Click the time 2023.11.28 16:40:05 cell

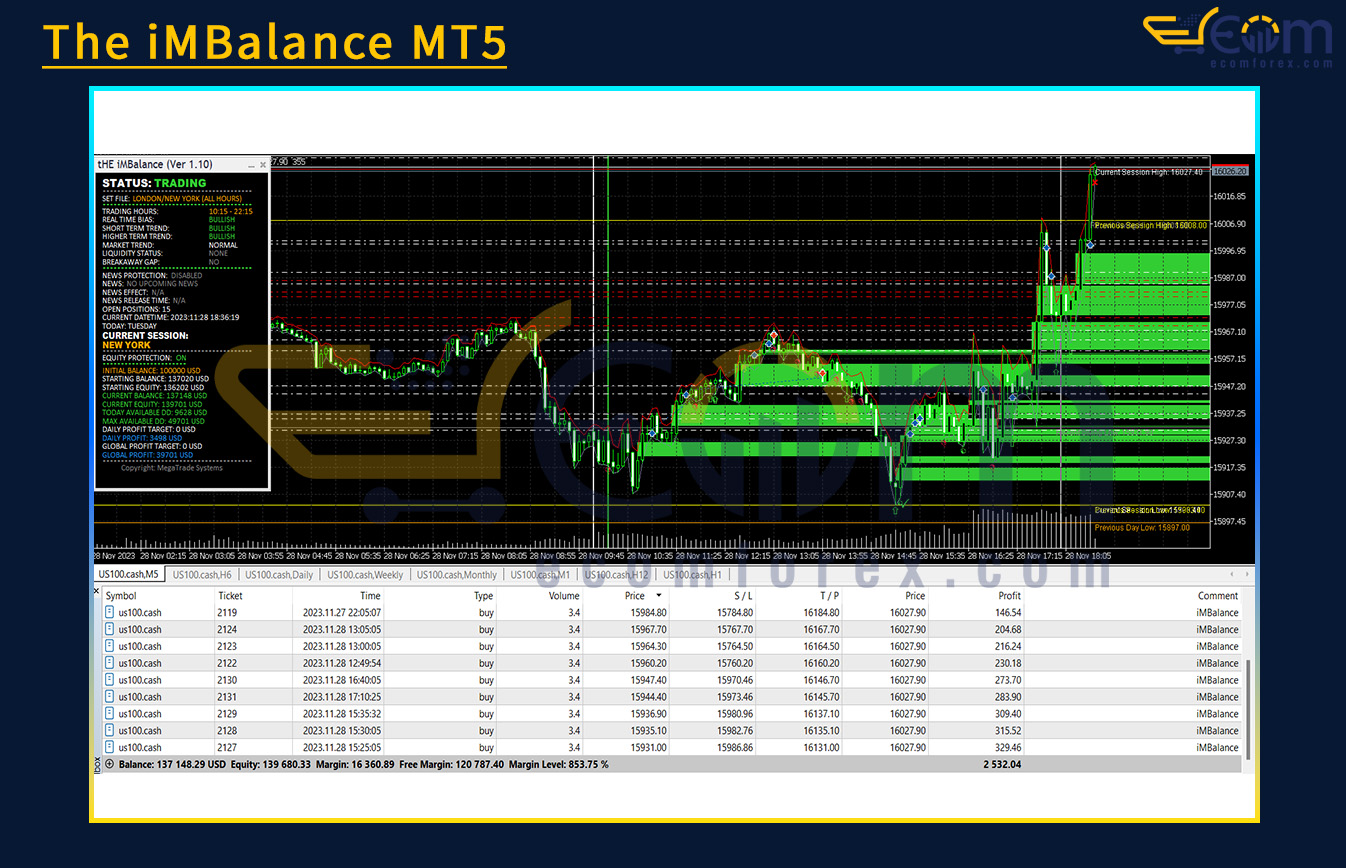[x=342, y=680]
